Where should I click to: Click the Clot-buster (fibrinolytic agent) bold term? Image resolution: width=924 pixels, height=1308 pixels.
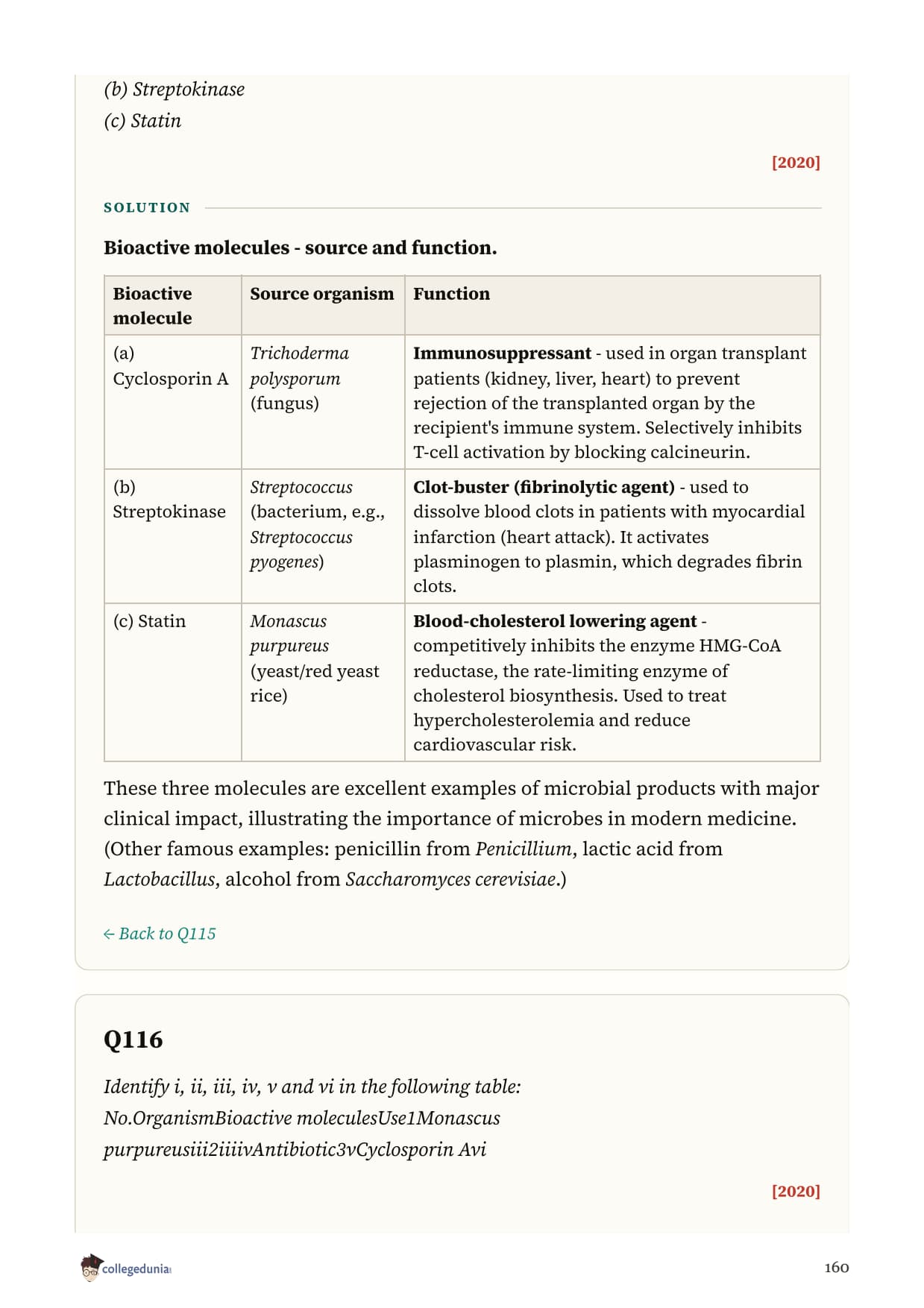pos(544,488)
